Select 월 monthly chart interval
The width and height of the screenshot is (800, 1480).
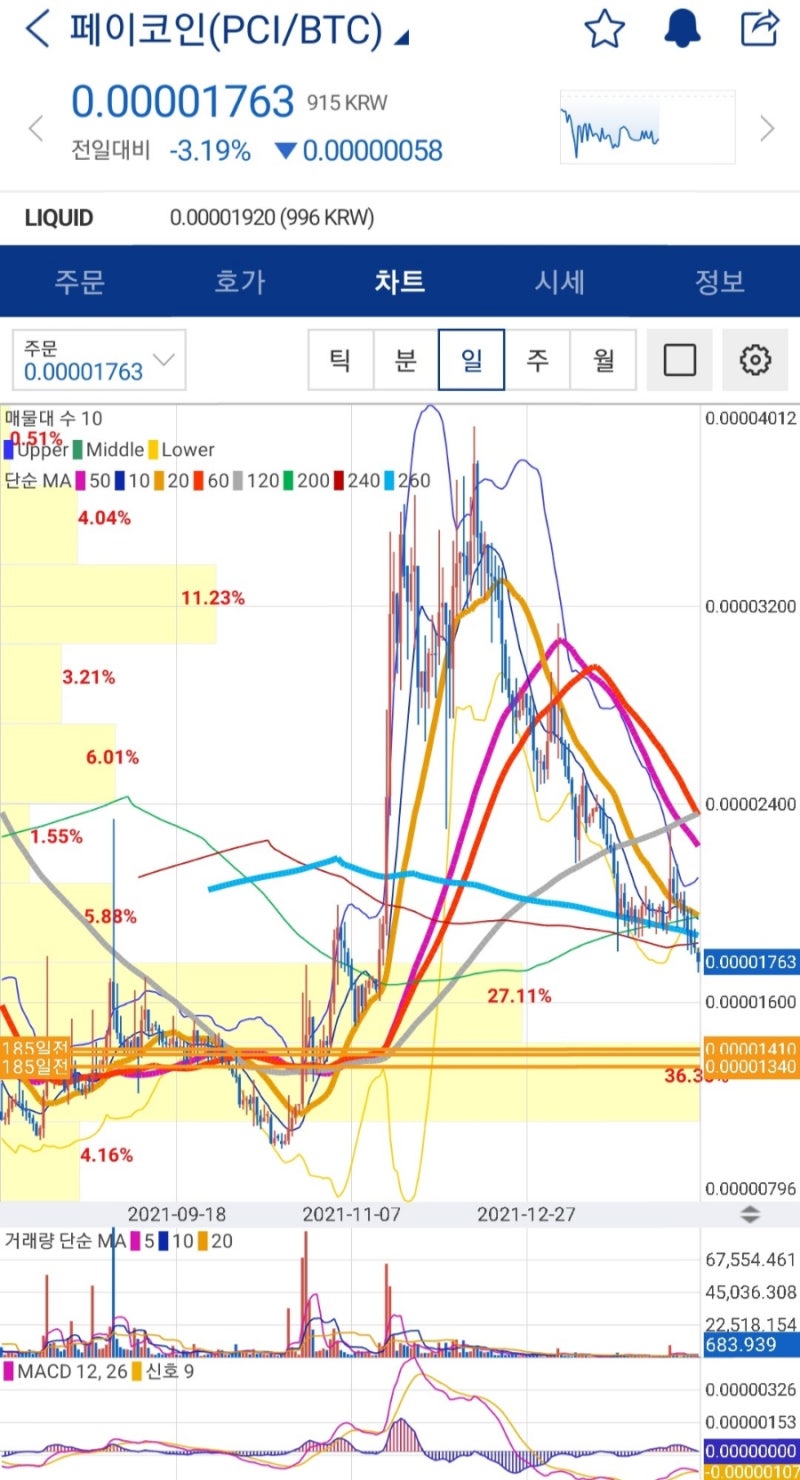pos(603,359)
